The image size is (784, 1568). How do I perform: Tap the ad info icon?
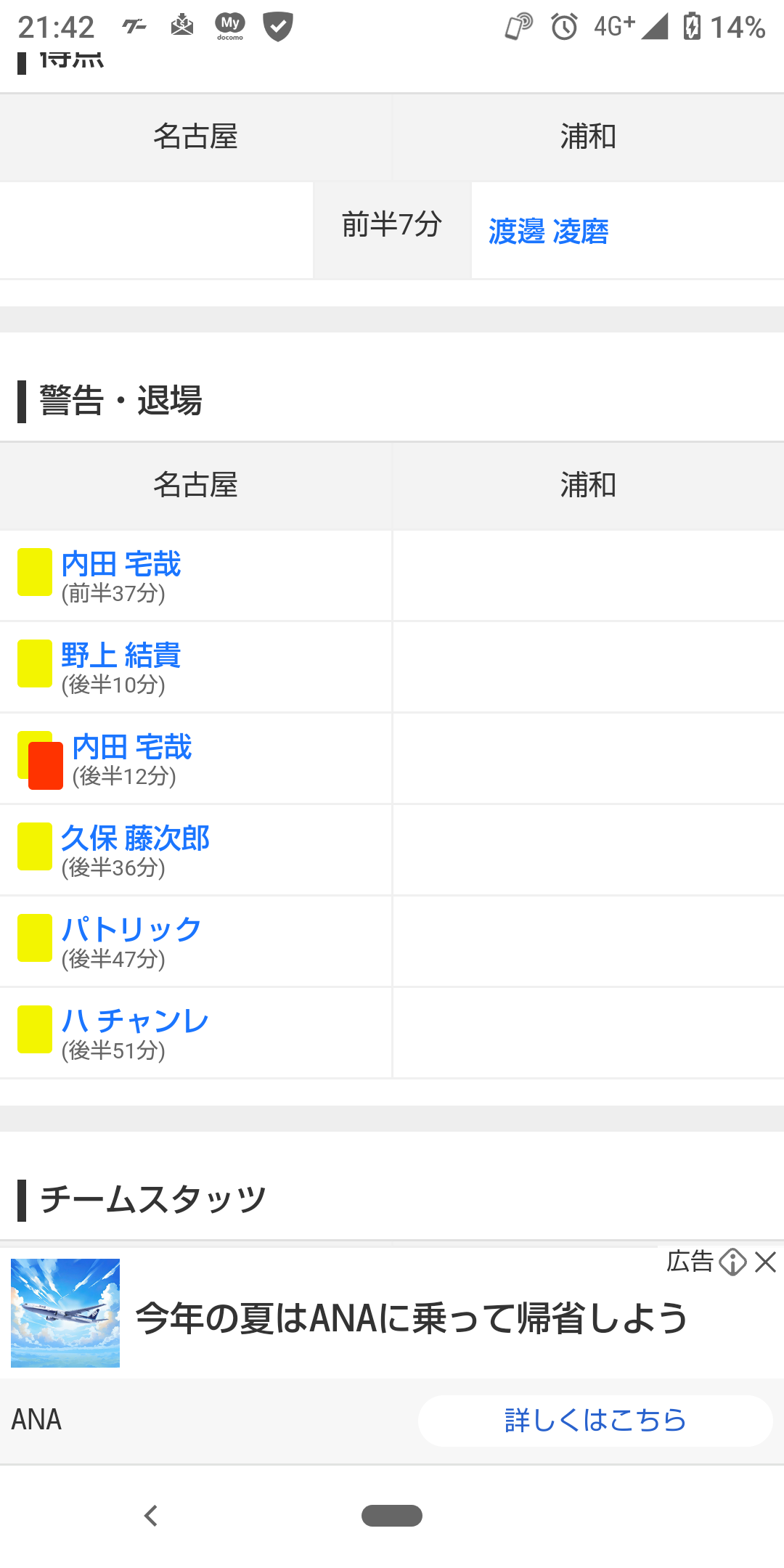pos(732,1262)
